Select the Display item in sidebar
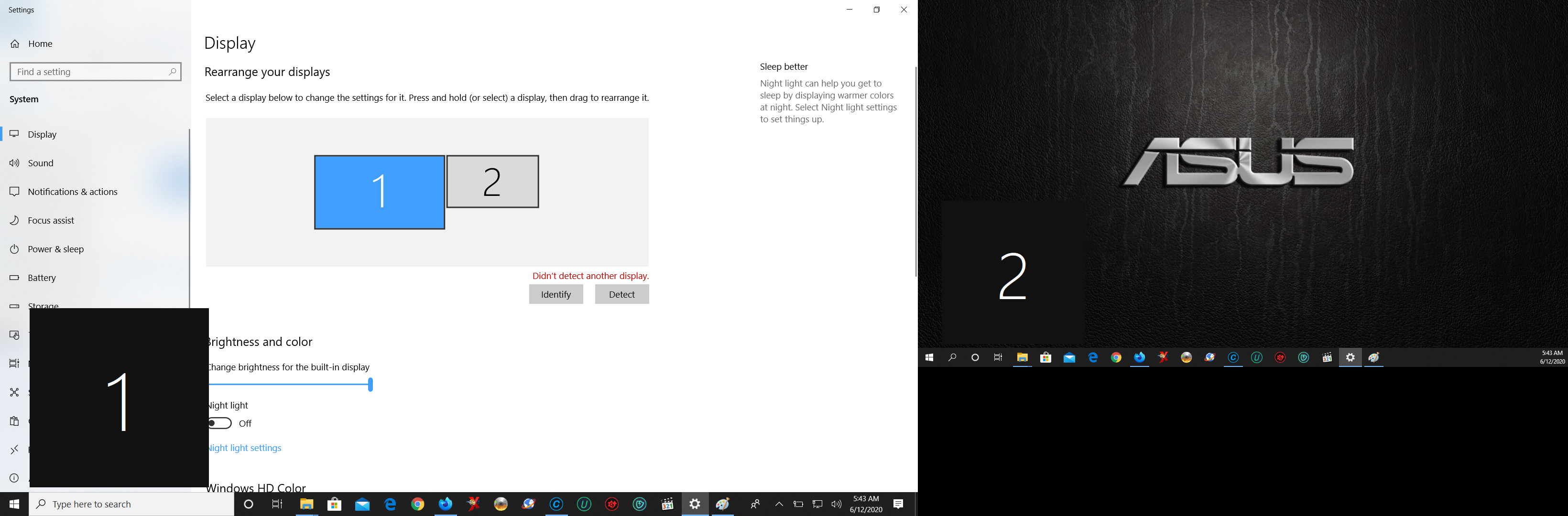Viewport: 1568px width, 516px height. click(x=42, y=134)
